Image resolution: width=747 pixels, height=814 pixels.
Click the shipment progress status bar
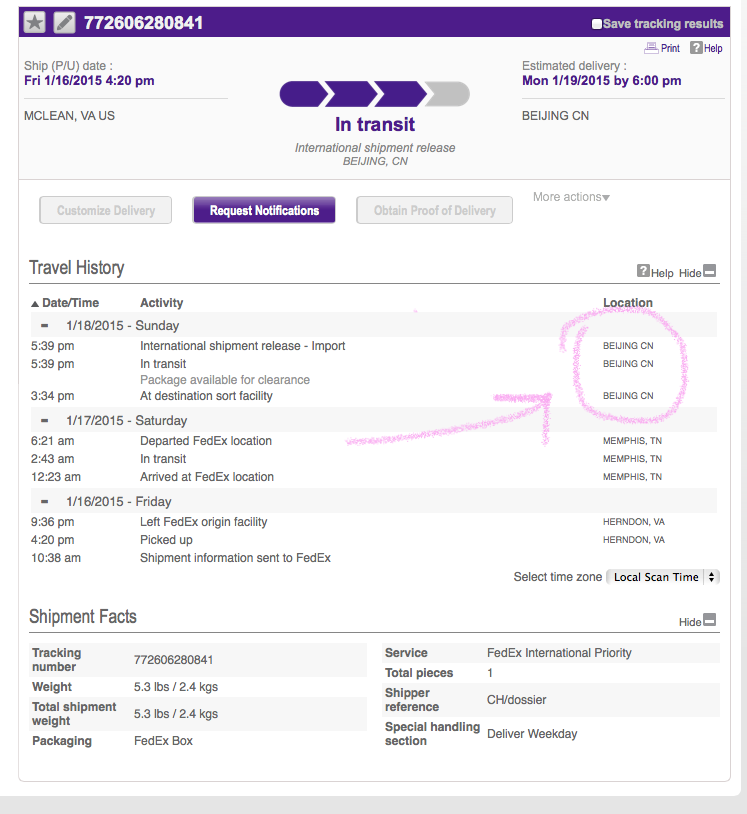(x=375, y=94)
